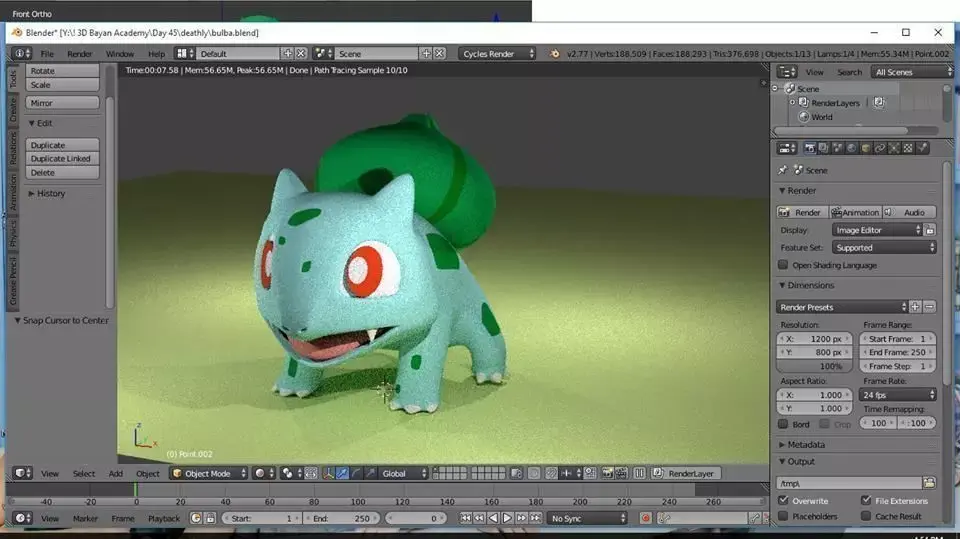960x539 pixels.
Task: Click the Outliner editor type icon
Action: tap(787, 72)
